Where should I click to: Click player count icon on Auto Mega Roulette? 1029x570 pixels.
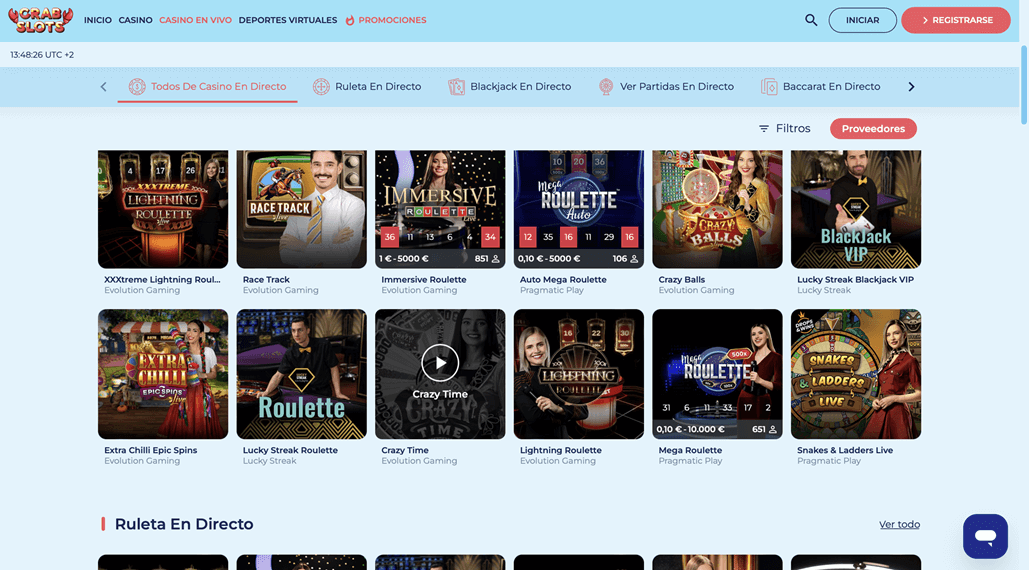(x=634, y=259)
